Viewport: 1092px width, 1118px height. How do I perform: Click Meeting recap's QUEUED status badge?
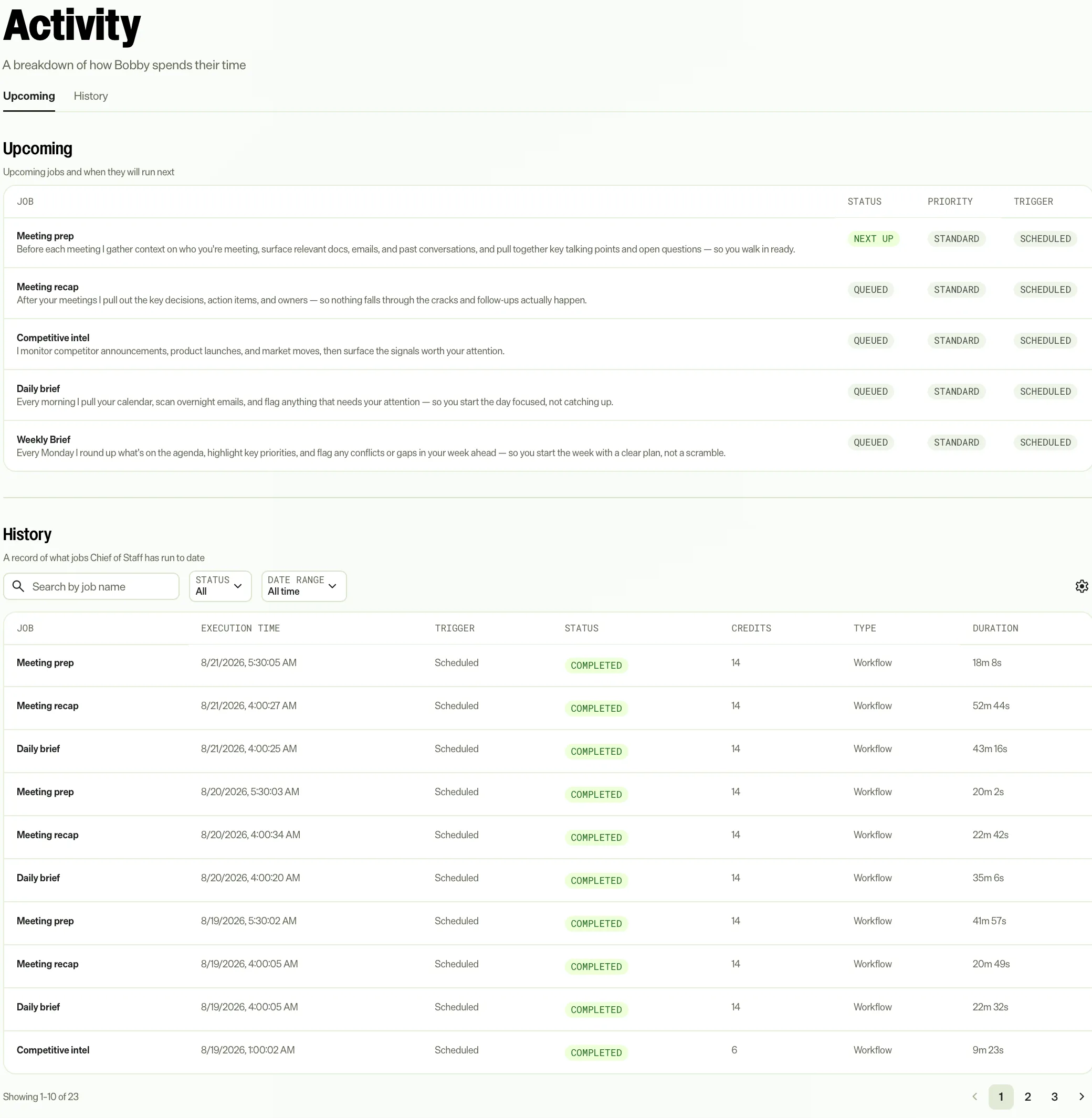[870, 290]
